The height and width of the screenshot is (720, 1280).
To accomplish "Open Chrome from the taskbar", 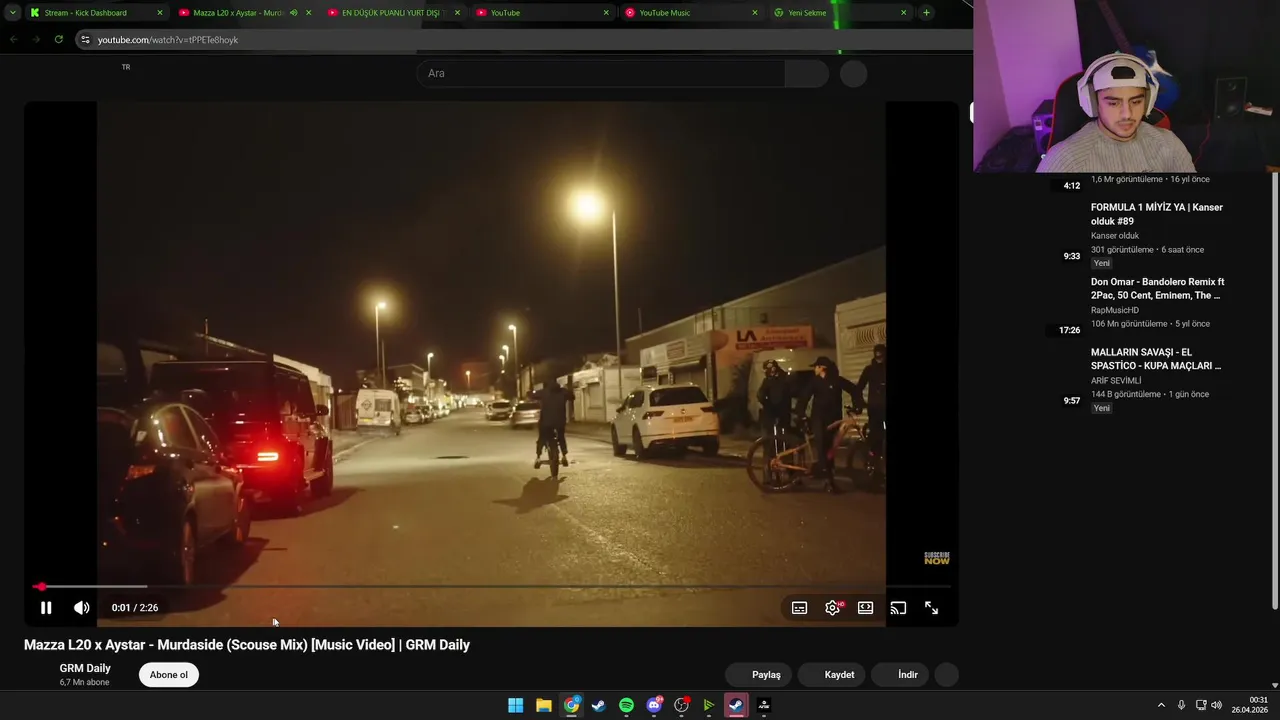I will (x=571, y=705).
